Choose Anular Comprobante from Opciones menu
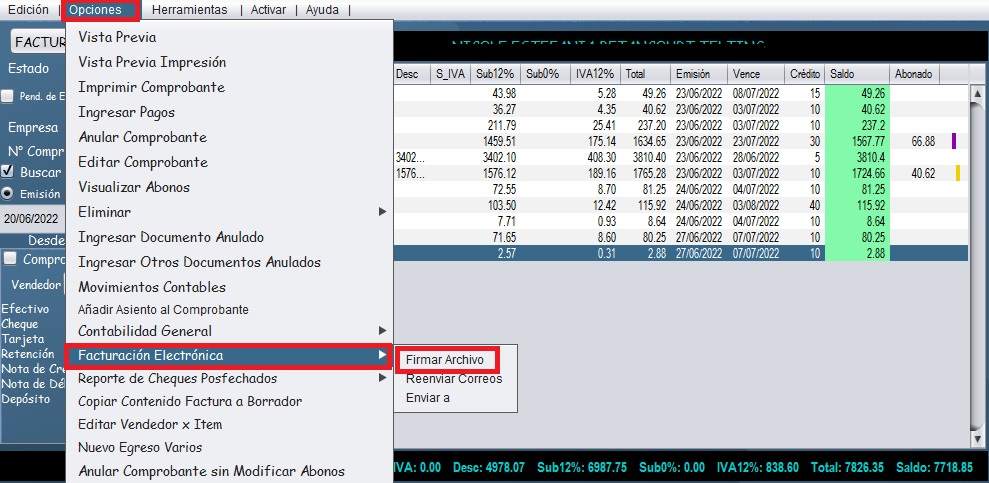 tap(142, 137)
